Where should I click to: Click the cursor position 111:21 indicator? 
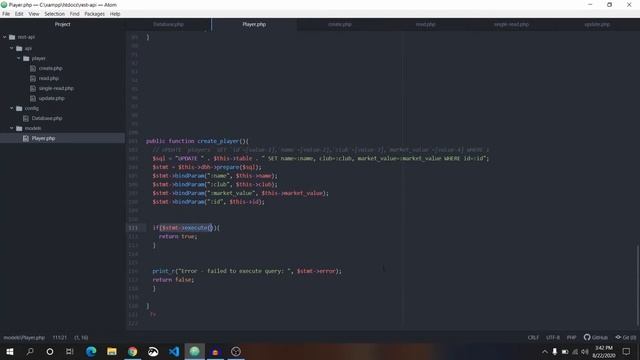point(60,338)
